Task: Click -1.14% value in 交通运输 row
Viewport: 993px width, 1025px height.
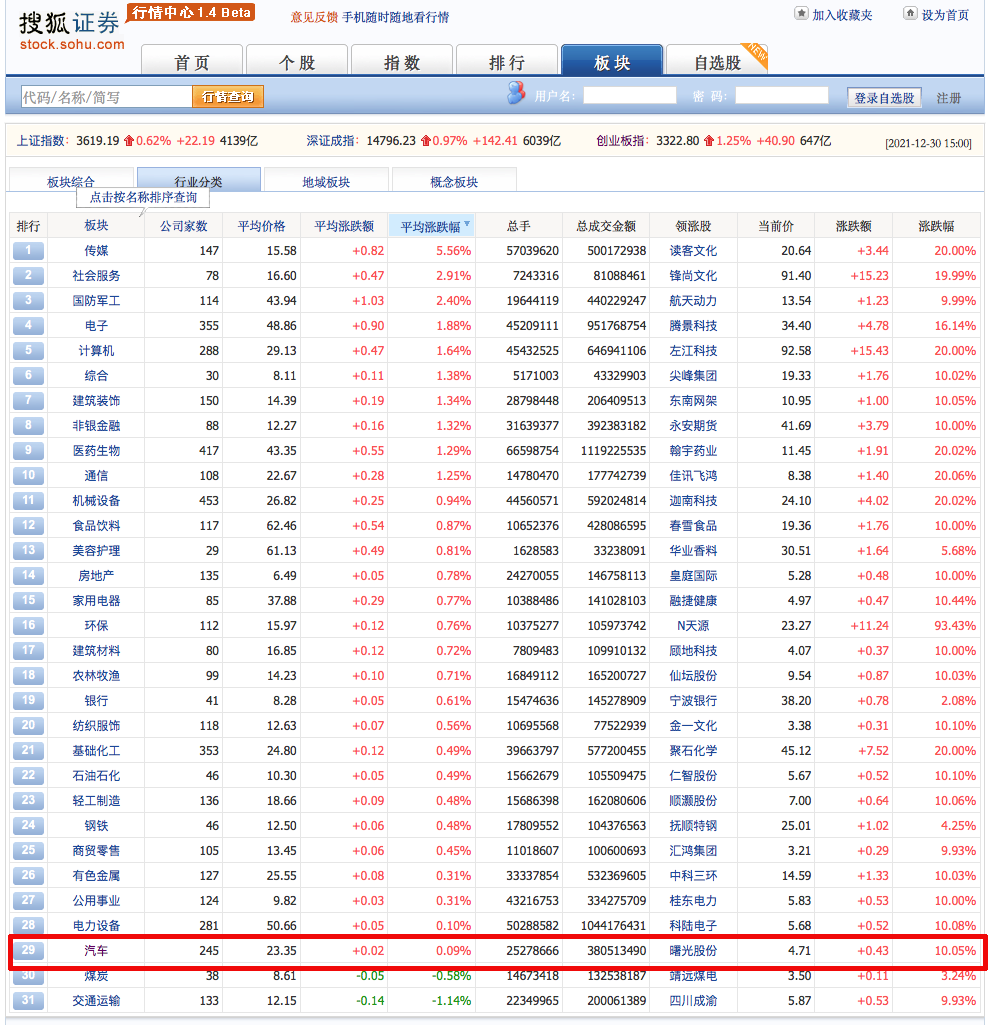Action: tap(451, 1001)
